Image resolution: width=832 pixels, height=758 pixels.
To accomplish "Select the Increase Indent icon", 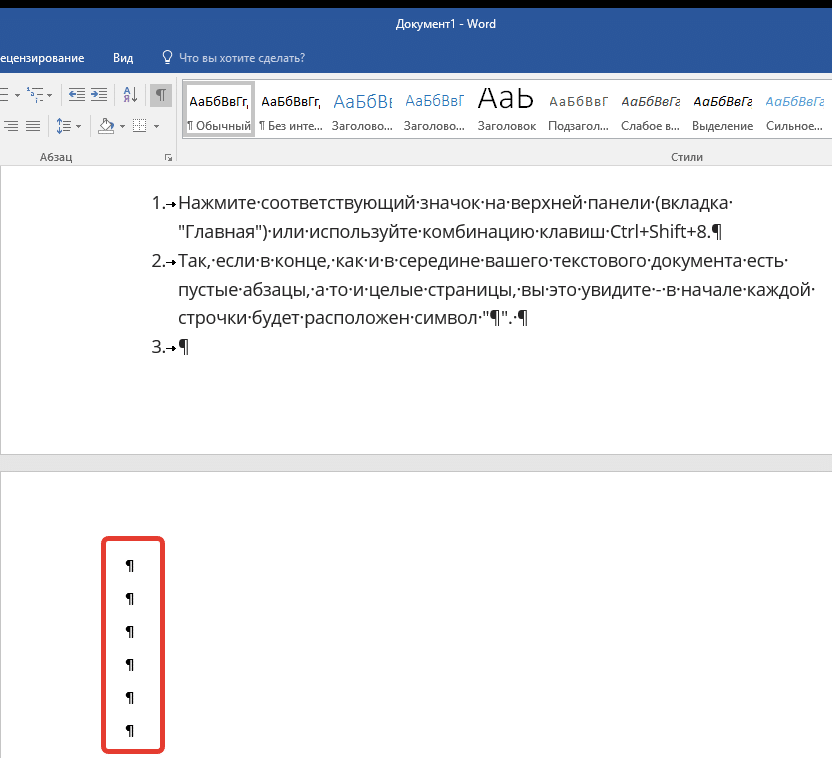I will [x=99, y=93].
